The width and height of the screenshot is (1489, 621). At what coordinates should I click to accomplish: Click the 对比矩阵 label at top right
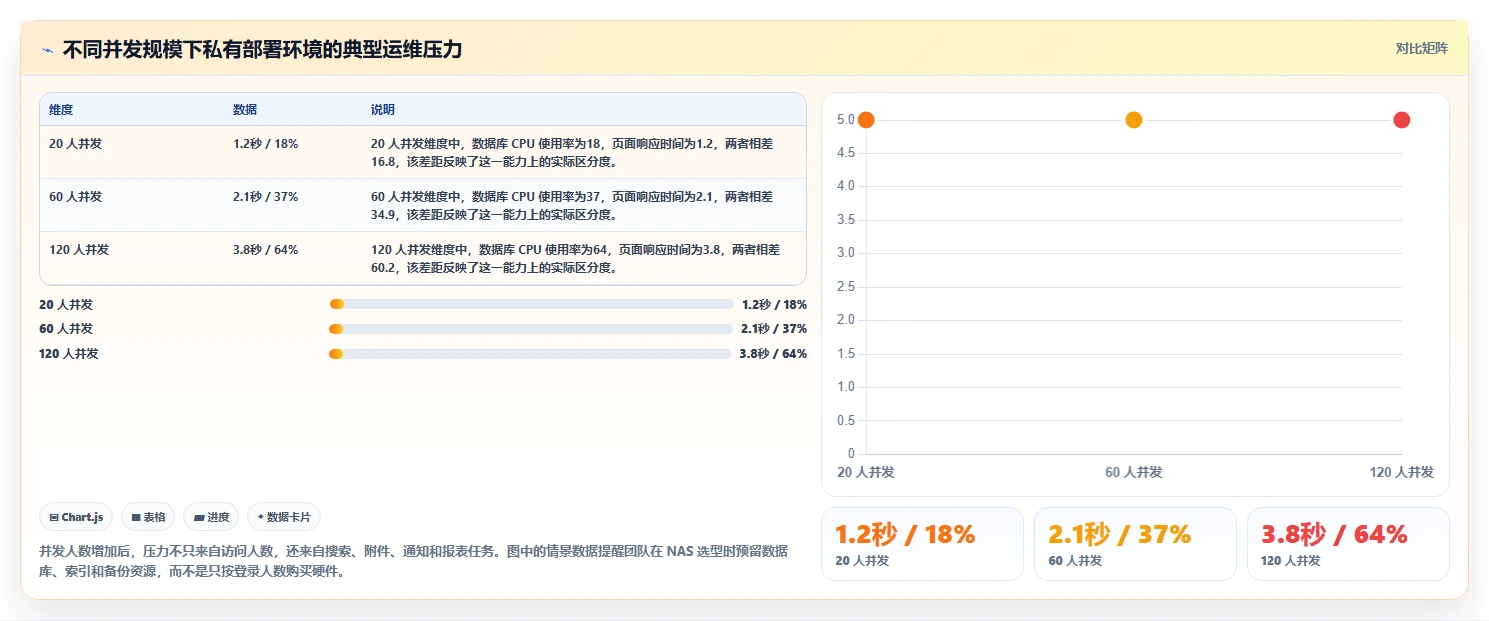pyautogui.click(x=1422, y=48)
